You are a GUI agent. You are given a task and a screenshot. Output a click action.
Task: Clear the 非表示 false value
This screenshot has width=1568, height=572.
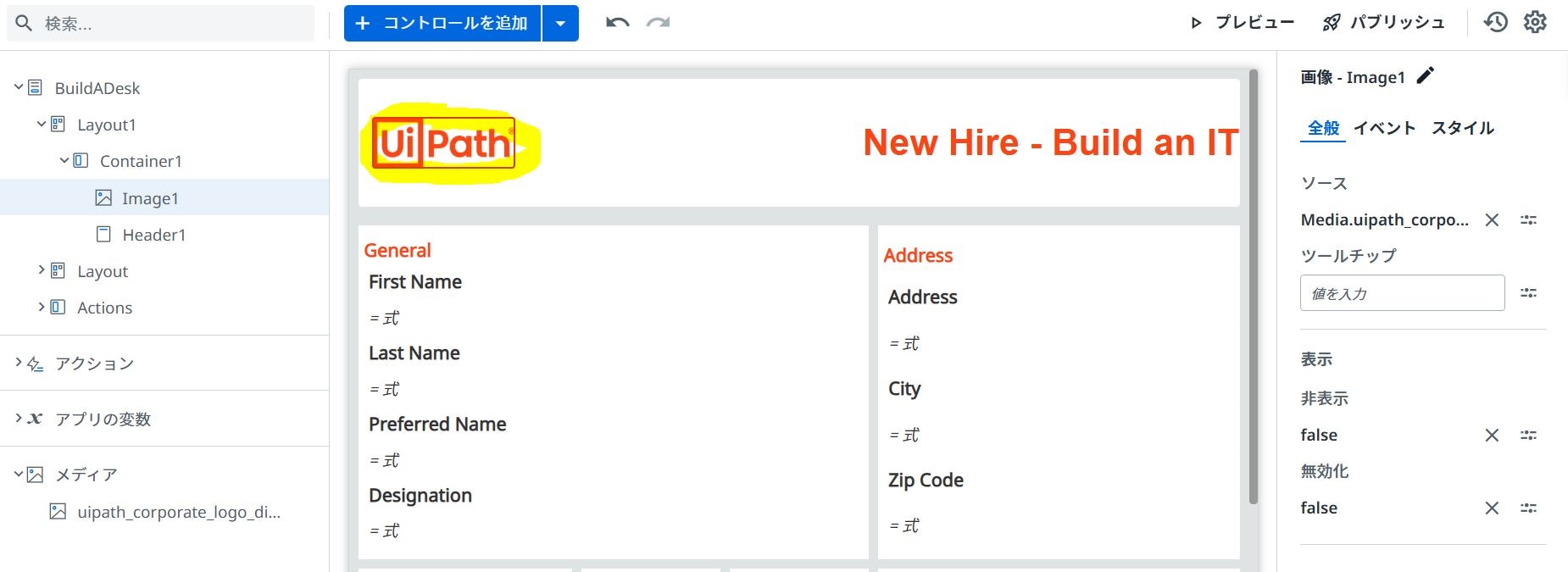1492,436
